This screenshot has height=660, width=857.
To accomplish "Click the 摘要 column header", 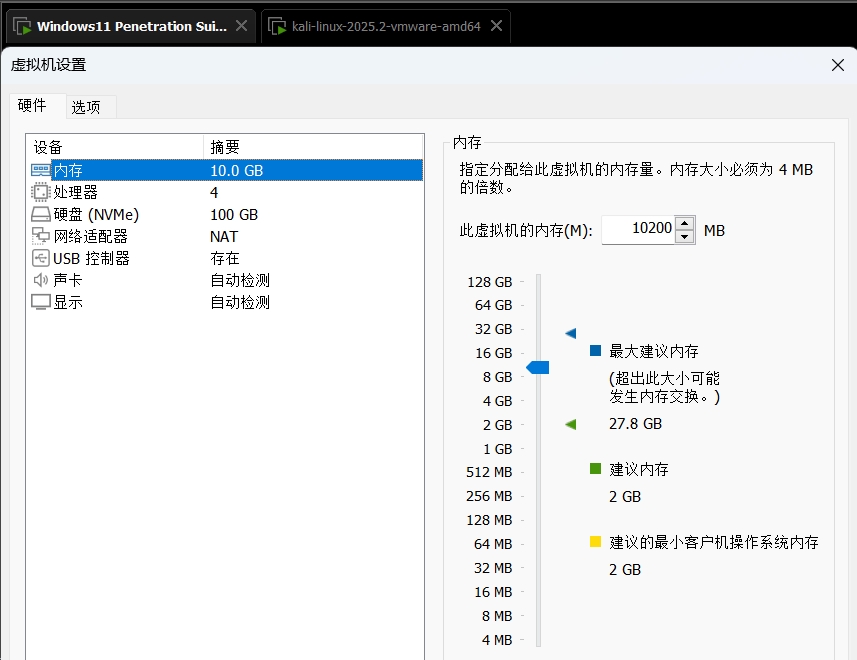I will pyautogui.click(x=313, y=146).
